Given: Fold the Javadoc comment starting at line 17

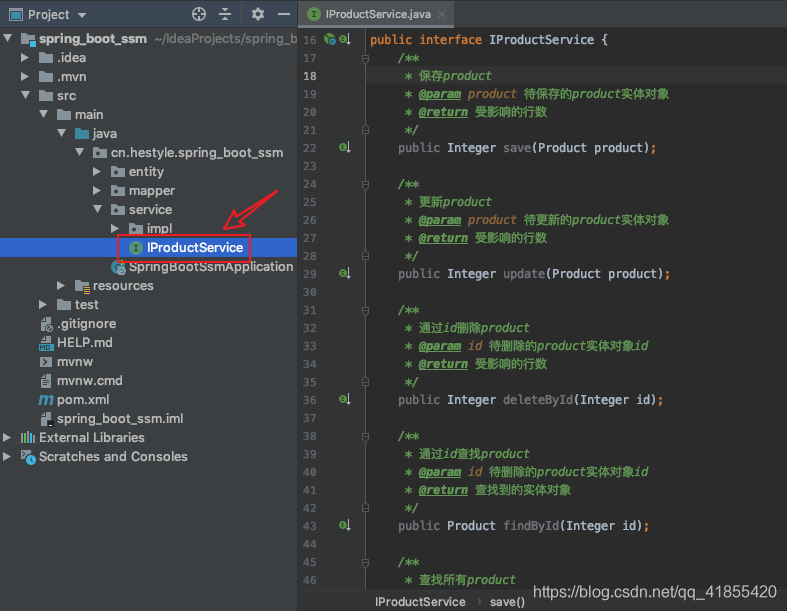Looking at the screenshot, I should 365,59.
